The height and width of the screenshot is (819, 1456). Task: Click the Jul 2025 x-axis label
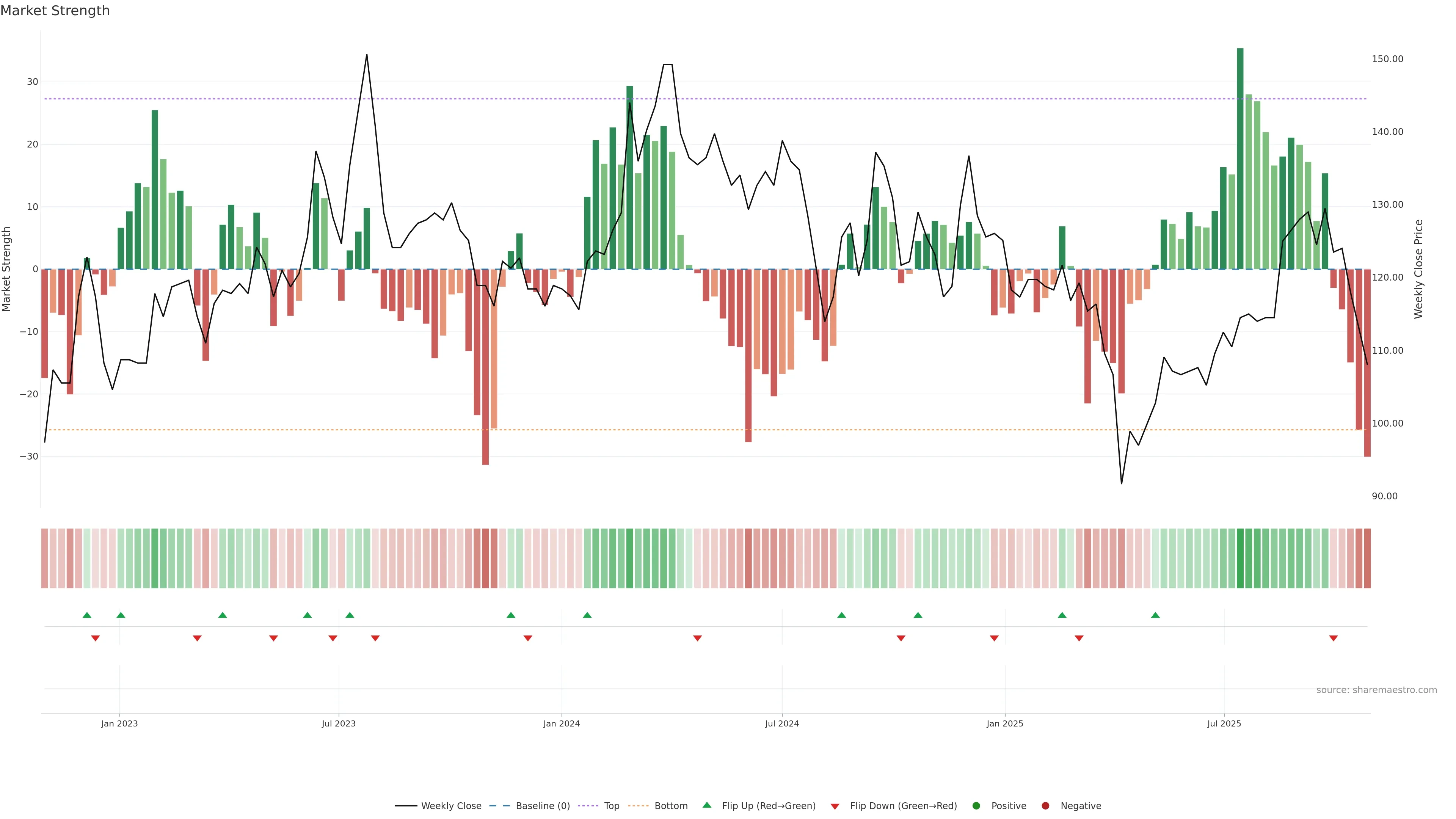pyautogui.click(x=1224, y=723)
